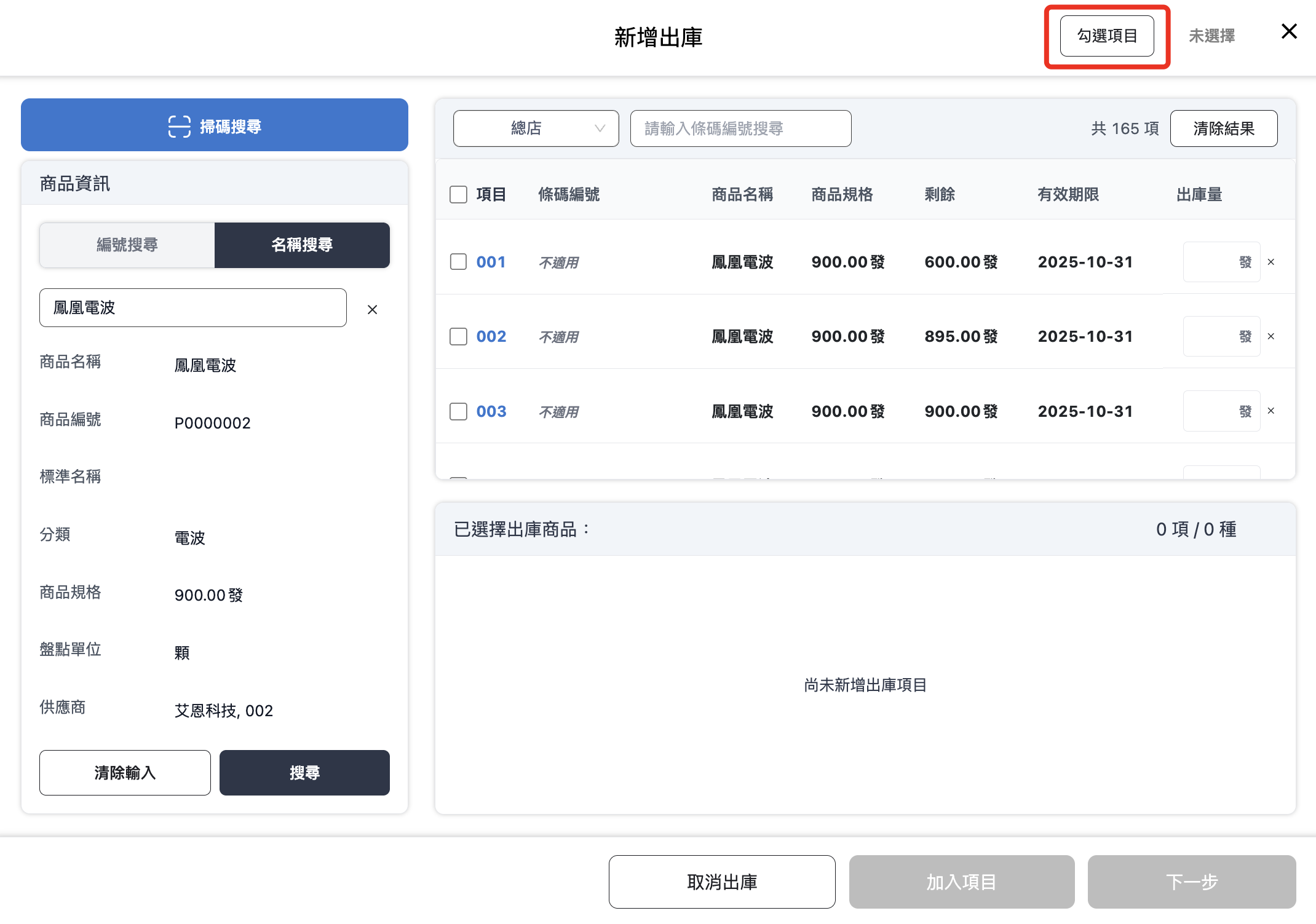Switch to 名稱搜尋 tab

pyautogui.click(x=302, y=245)
